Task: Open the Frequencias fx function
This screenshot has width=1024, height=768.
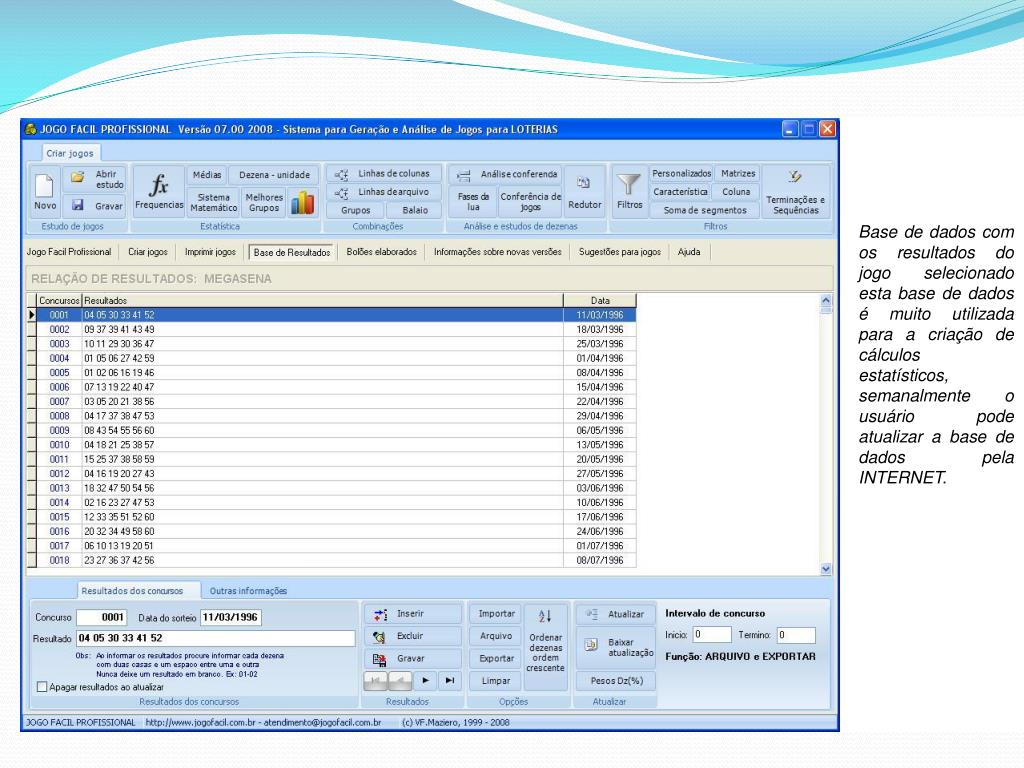Action: pyautogui.click(x=159, y=191)
